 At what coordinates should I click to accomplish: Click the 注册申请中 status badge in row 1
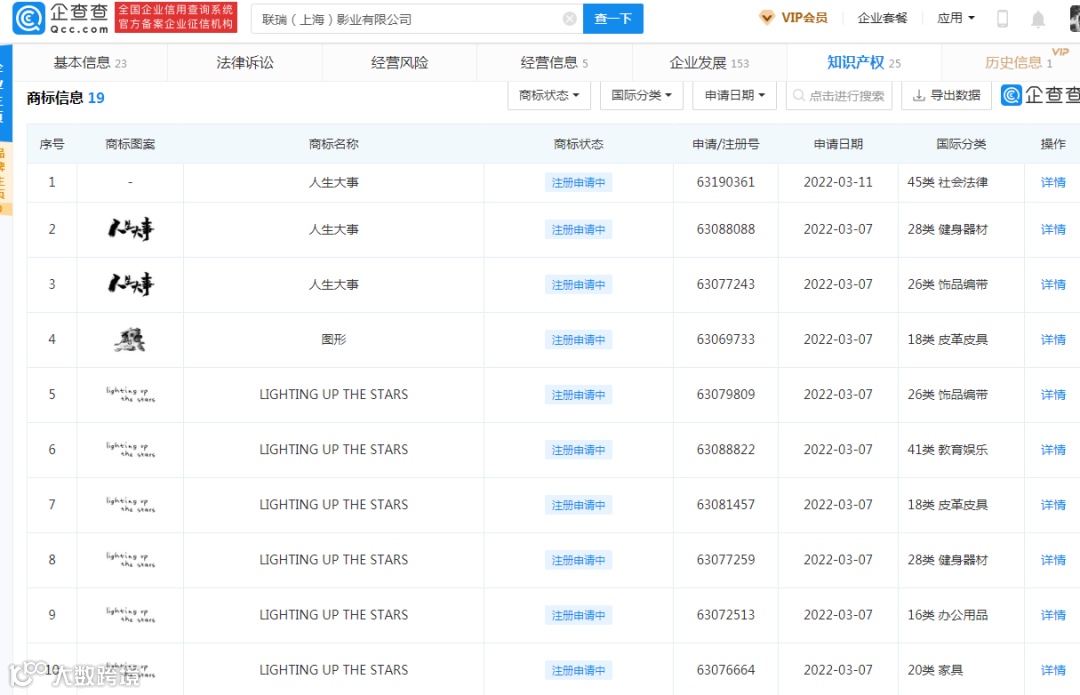tap(578, 182)
